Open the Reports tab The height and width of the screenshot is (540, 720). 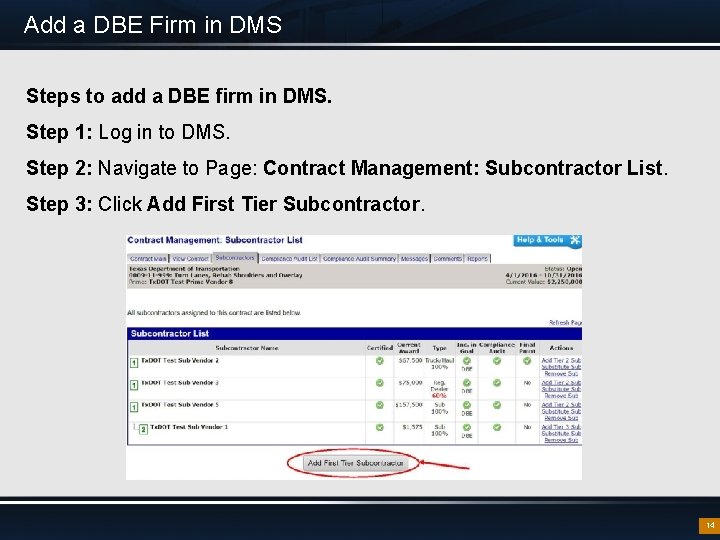click(478, 259)
